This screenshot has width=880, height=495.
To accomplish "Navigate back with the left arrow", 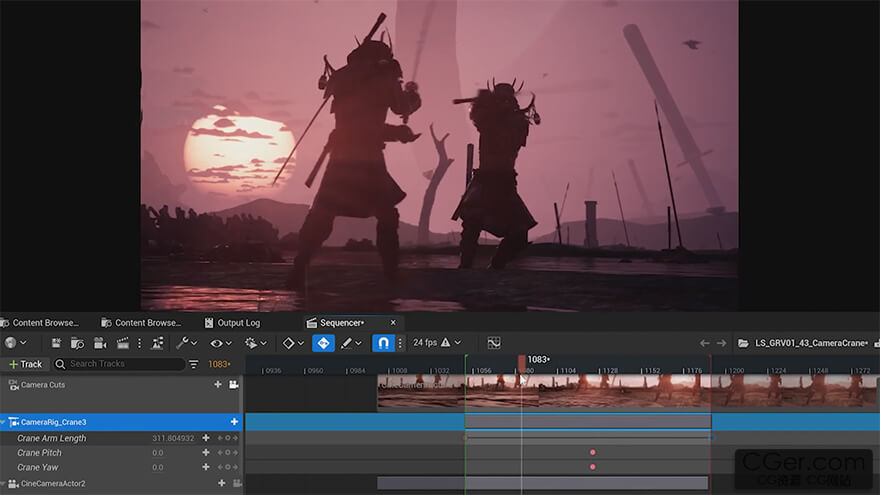I will point(704,343).
